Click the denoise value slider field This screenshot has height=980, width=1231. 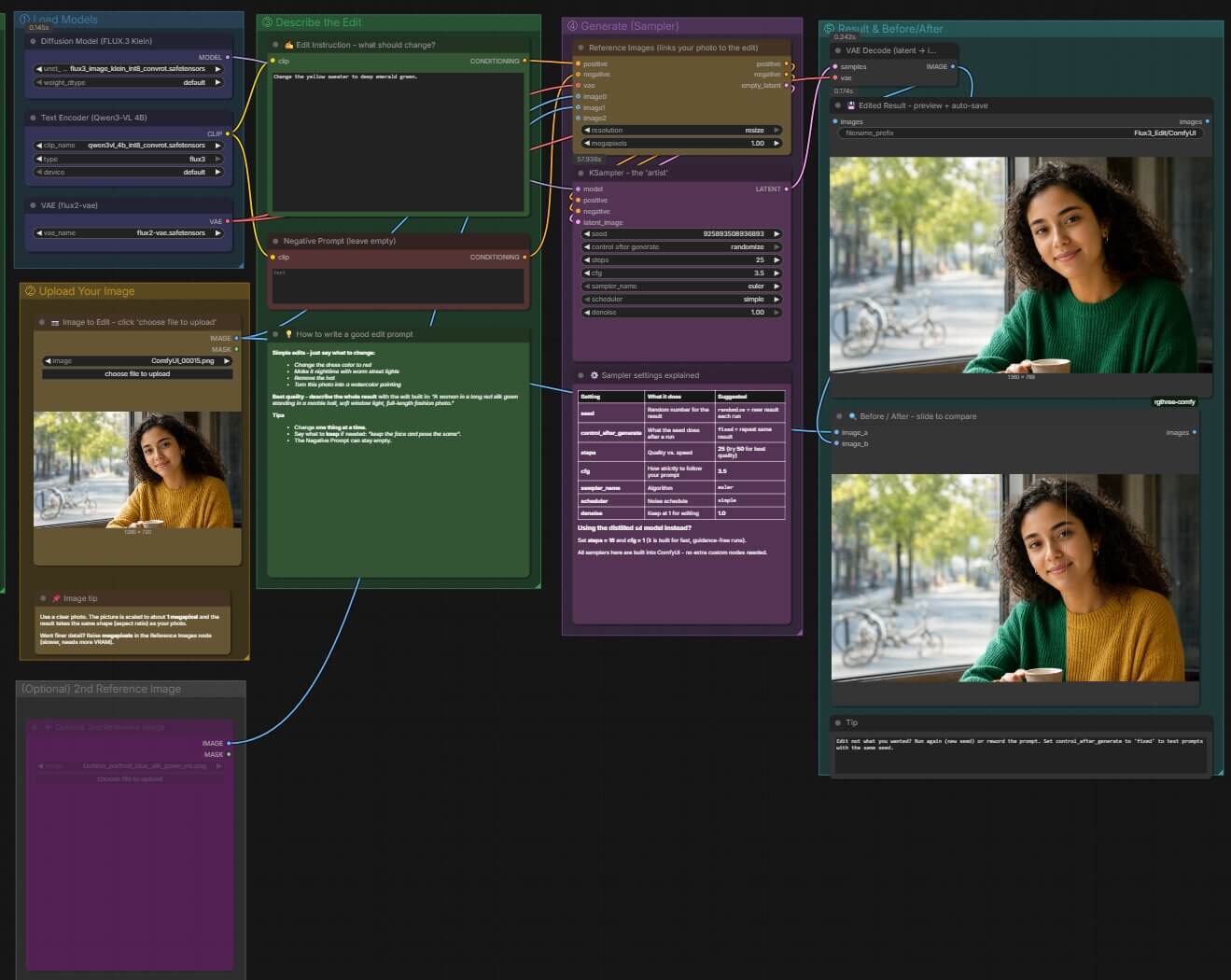[x=682, y=313]
